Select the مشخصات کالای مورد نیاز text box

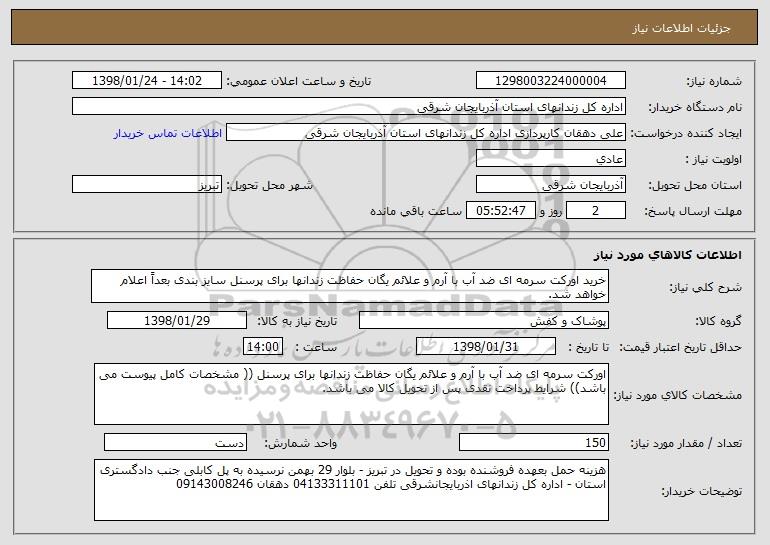click(351, 394)
